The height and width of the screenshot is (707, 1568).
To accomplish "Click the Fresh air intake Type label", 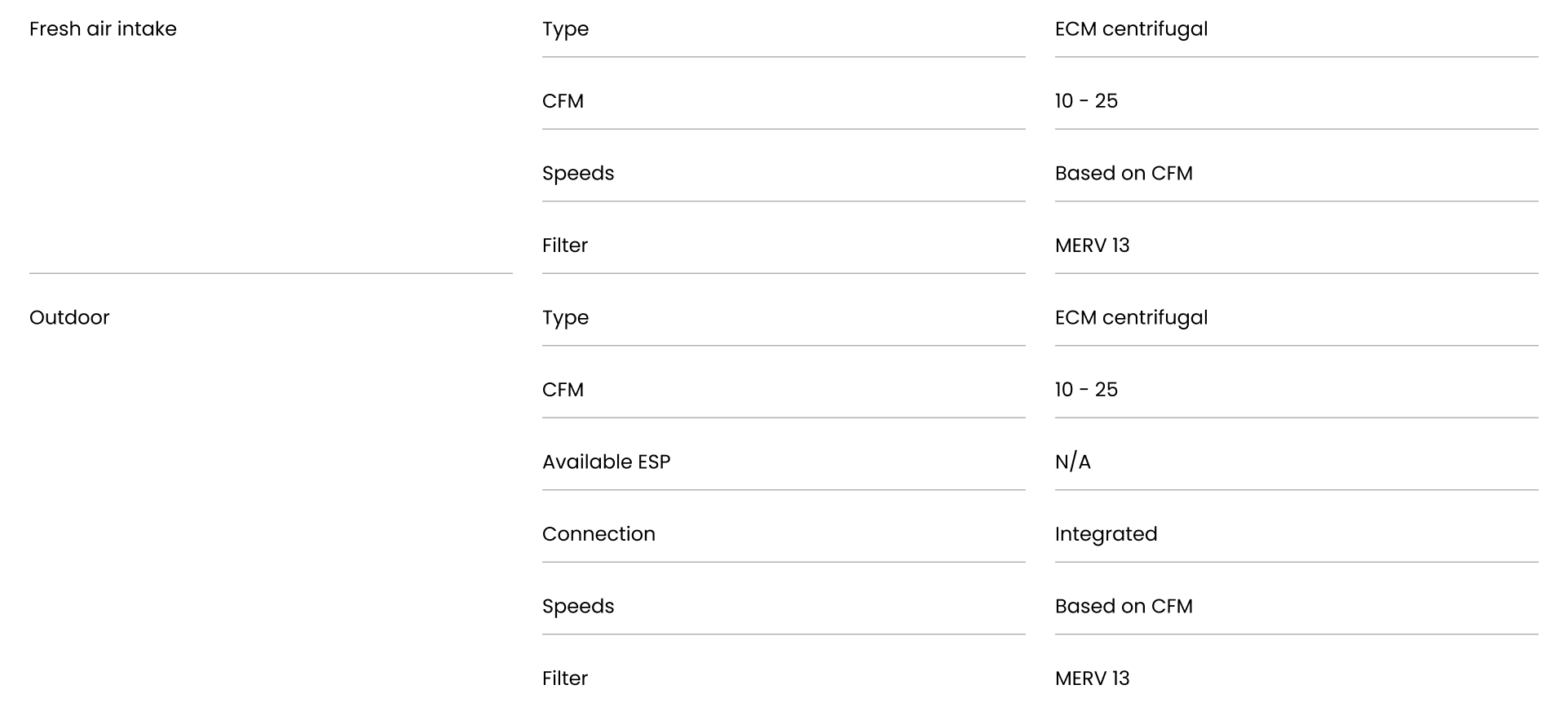I will [565, 29].
